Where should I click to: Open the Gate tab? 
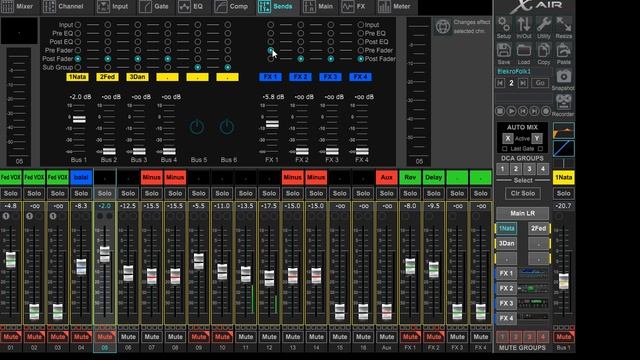click(x=154, y=6)
